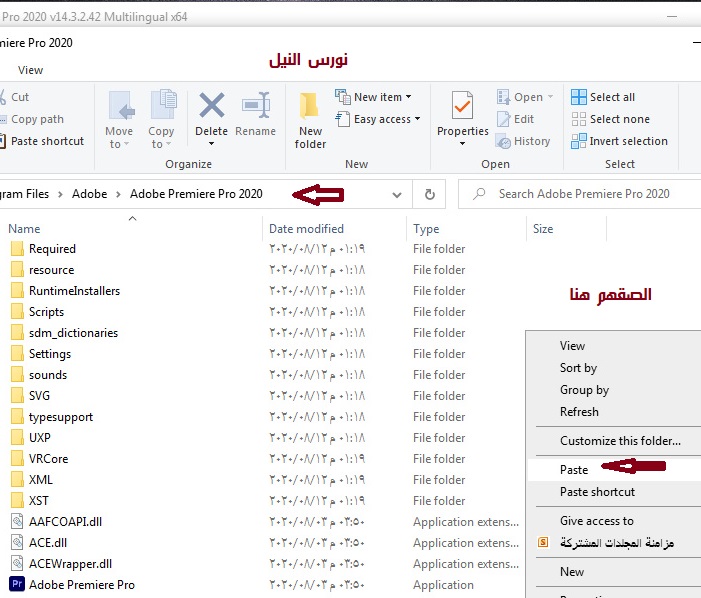Click the sync shared folders menu icon
Screen dimensions: 701x598
(x=543, y=543)
